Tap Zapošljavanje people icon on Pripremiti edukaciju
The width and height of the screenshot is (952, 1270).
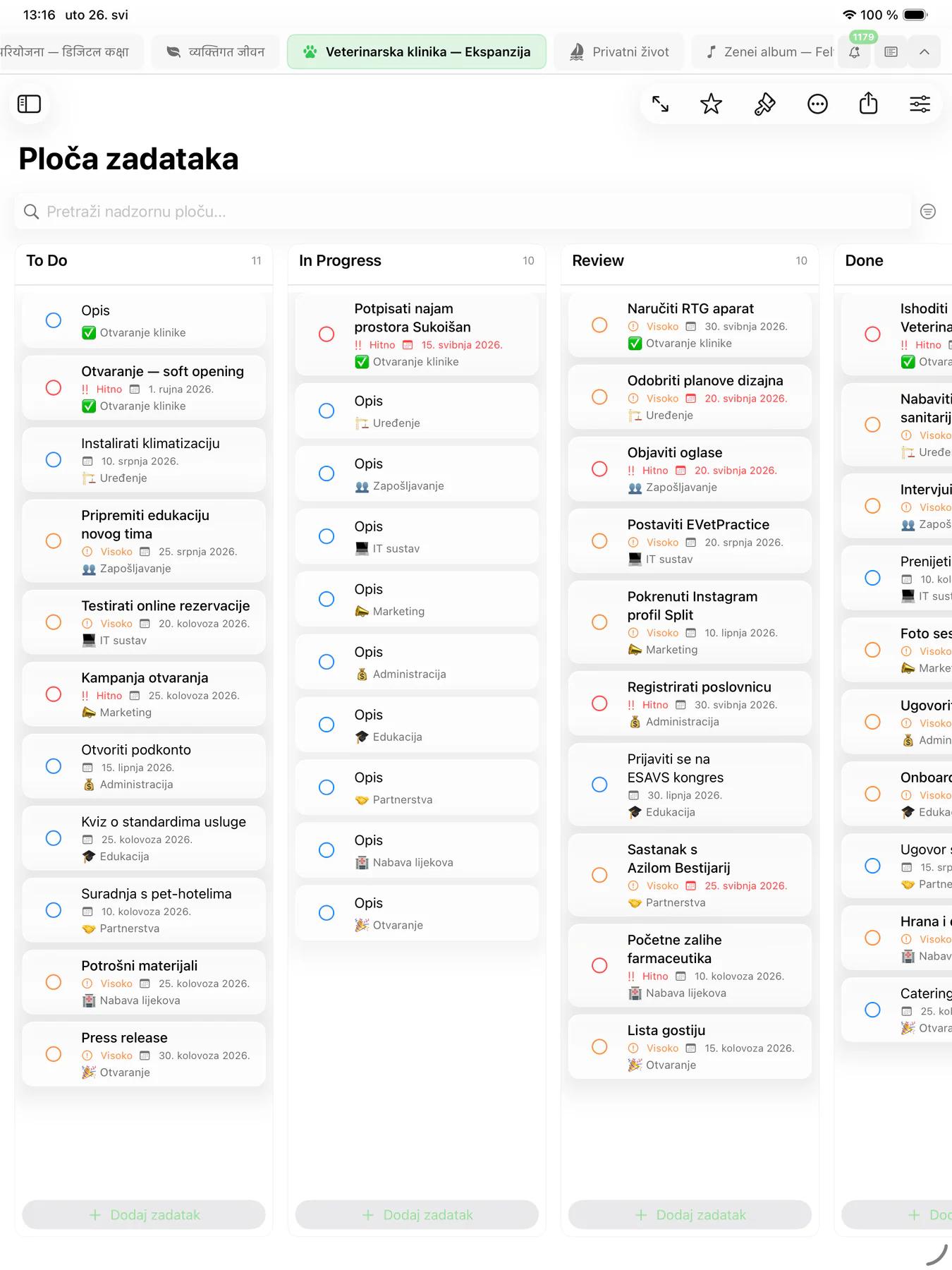pos(88,569)
